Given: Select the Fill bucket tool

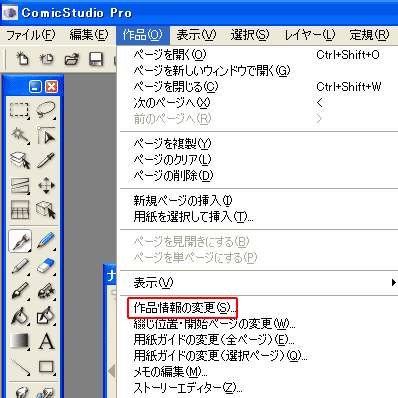Looking at the screenshot, I should pyautogui.click(x=20, y=316).
